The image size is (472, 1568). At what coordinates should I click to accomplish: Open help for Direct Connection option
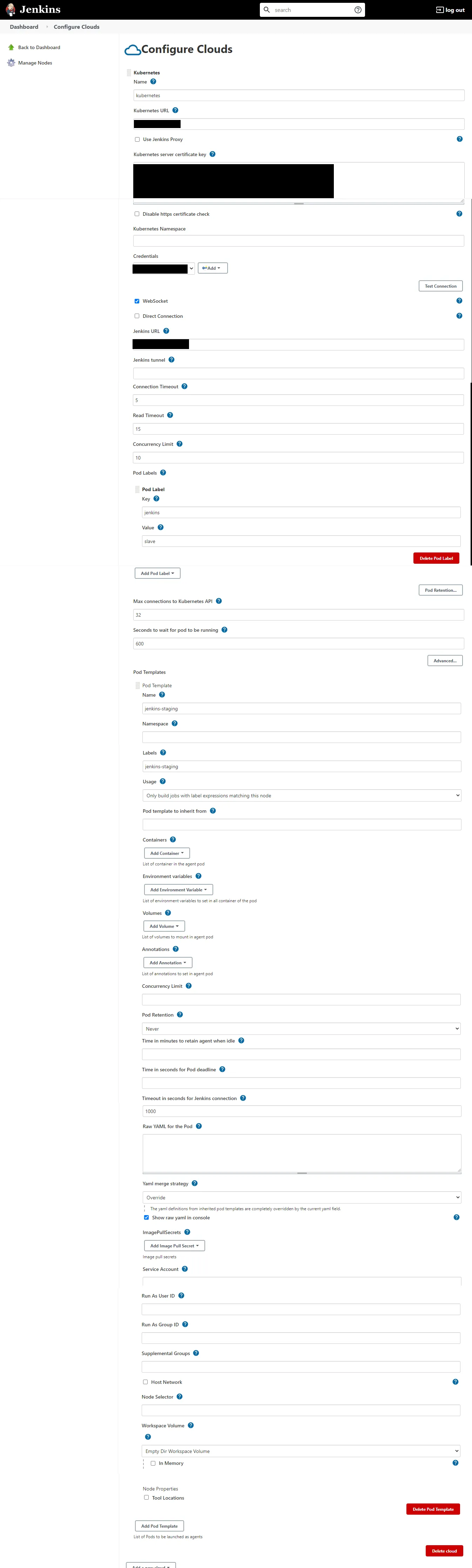pyautogui.click(x=459, y=316)
